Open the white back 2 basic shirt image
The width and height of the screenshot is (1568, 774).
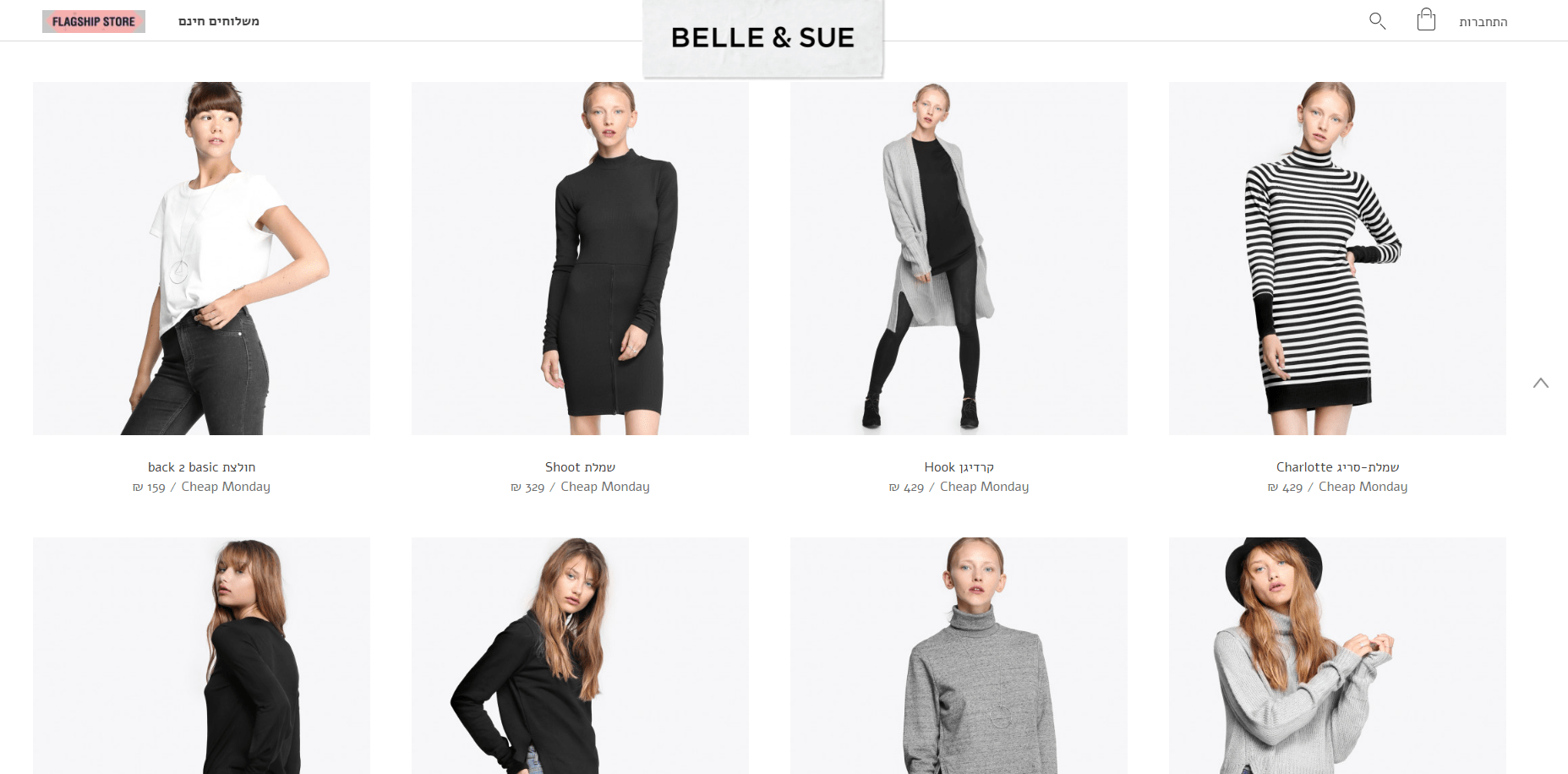[201, 259]
